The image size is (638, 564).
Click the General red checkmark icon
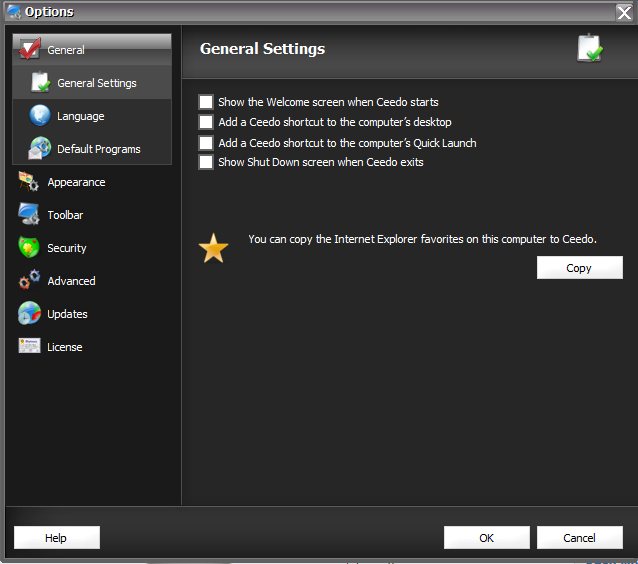30,49
